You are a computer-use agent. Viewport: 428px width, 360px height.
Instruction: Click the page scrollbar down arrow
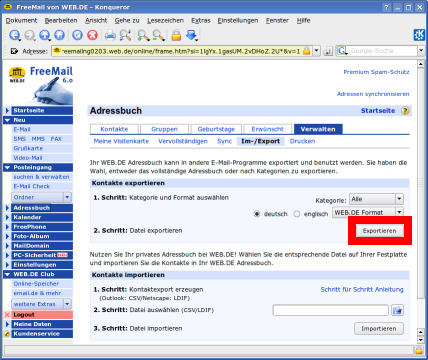[x=421, y=340]
